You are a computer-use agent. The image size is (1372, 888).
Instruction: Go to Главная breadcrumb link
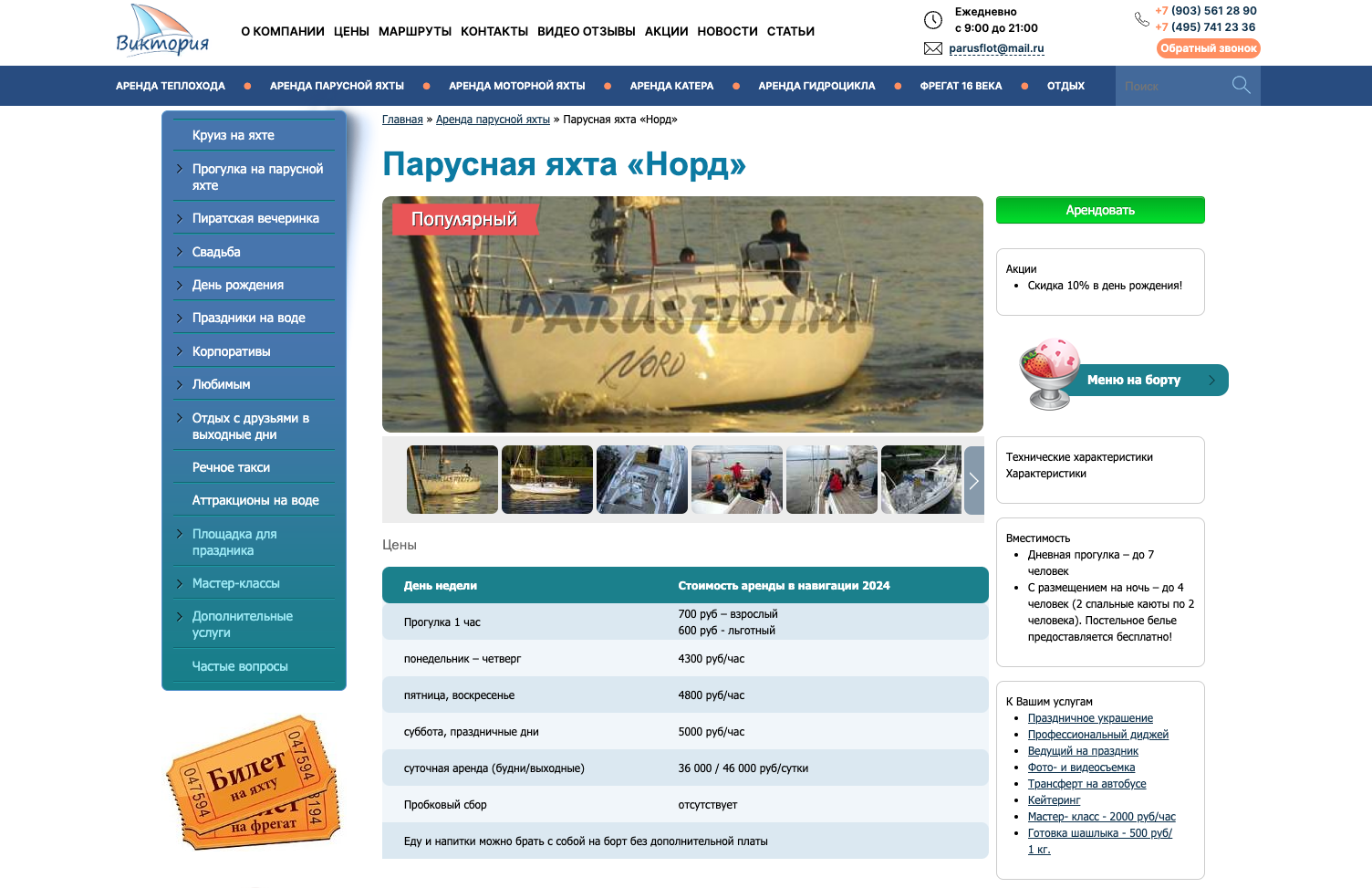402,120
